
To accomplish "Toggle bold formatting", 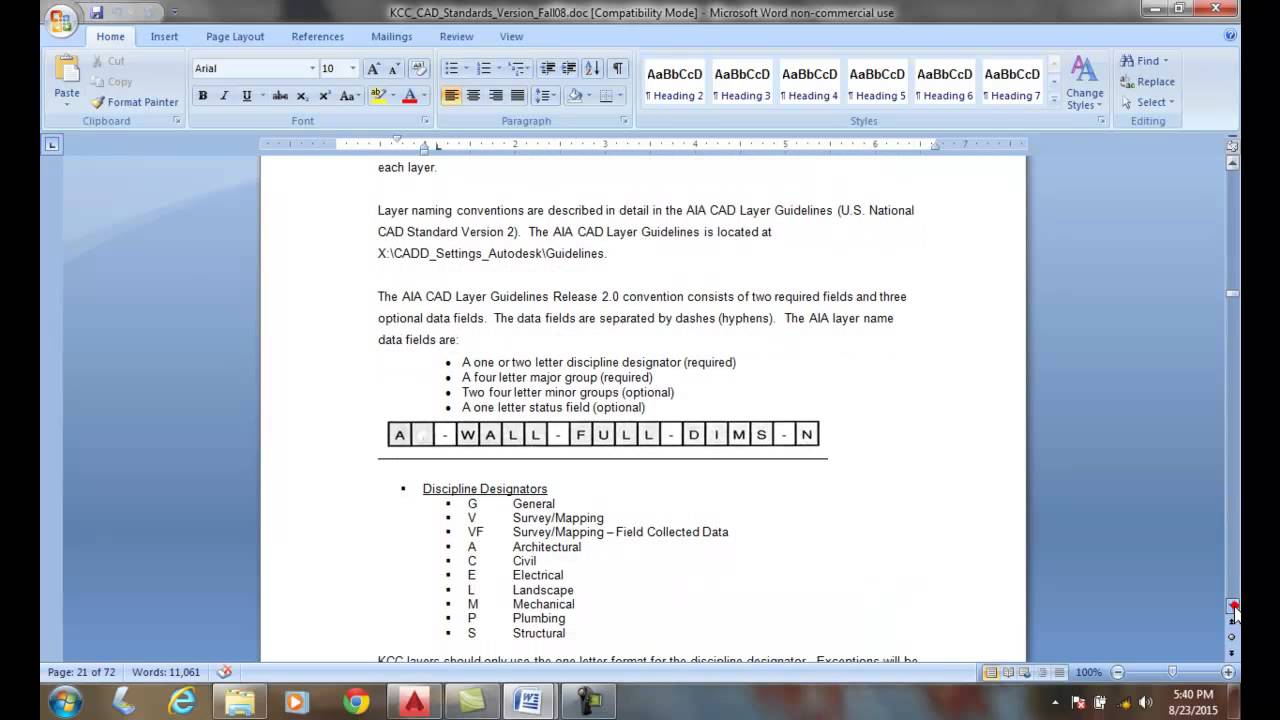I will point(203,96).
